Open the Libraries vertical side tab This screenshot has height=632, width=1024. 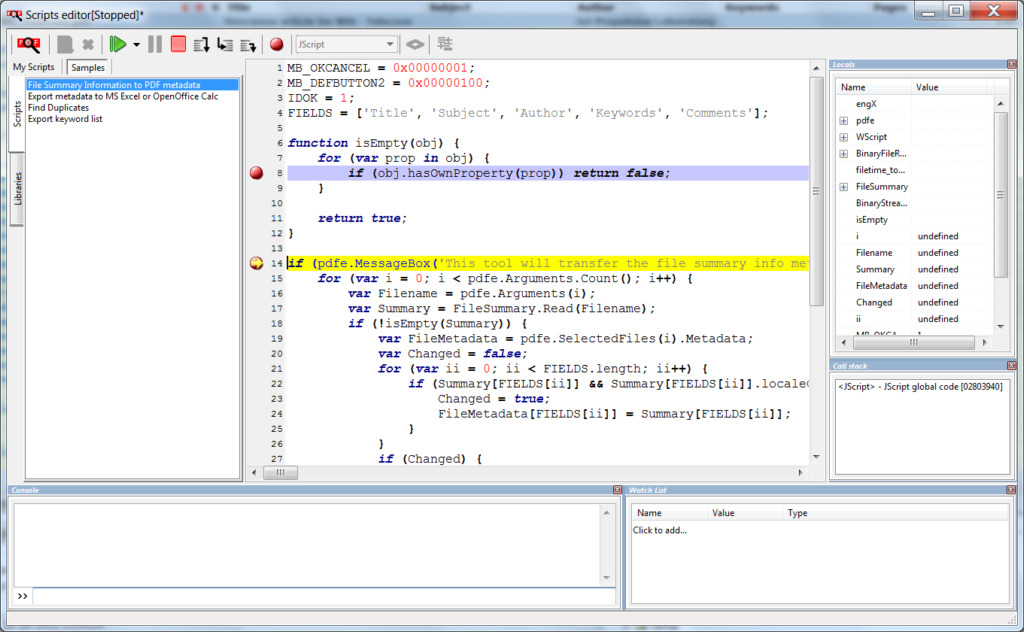[x=17, y=190]
